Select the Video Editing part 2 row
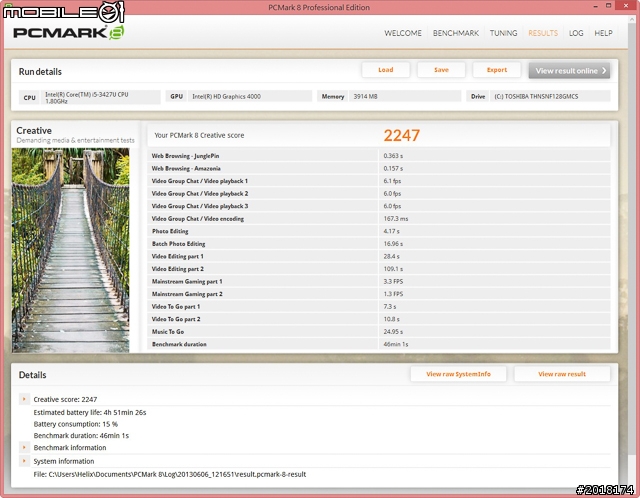 (x=378, y=269)
